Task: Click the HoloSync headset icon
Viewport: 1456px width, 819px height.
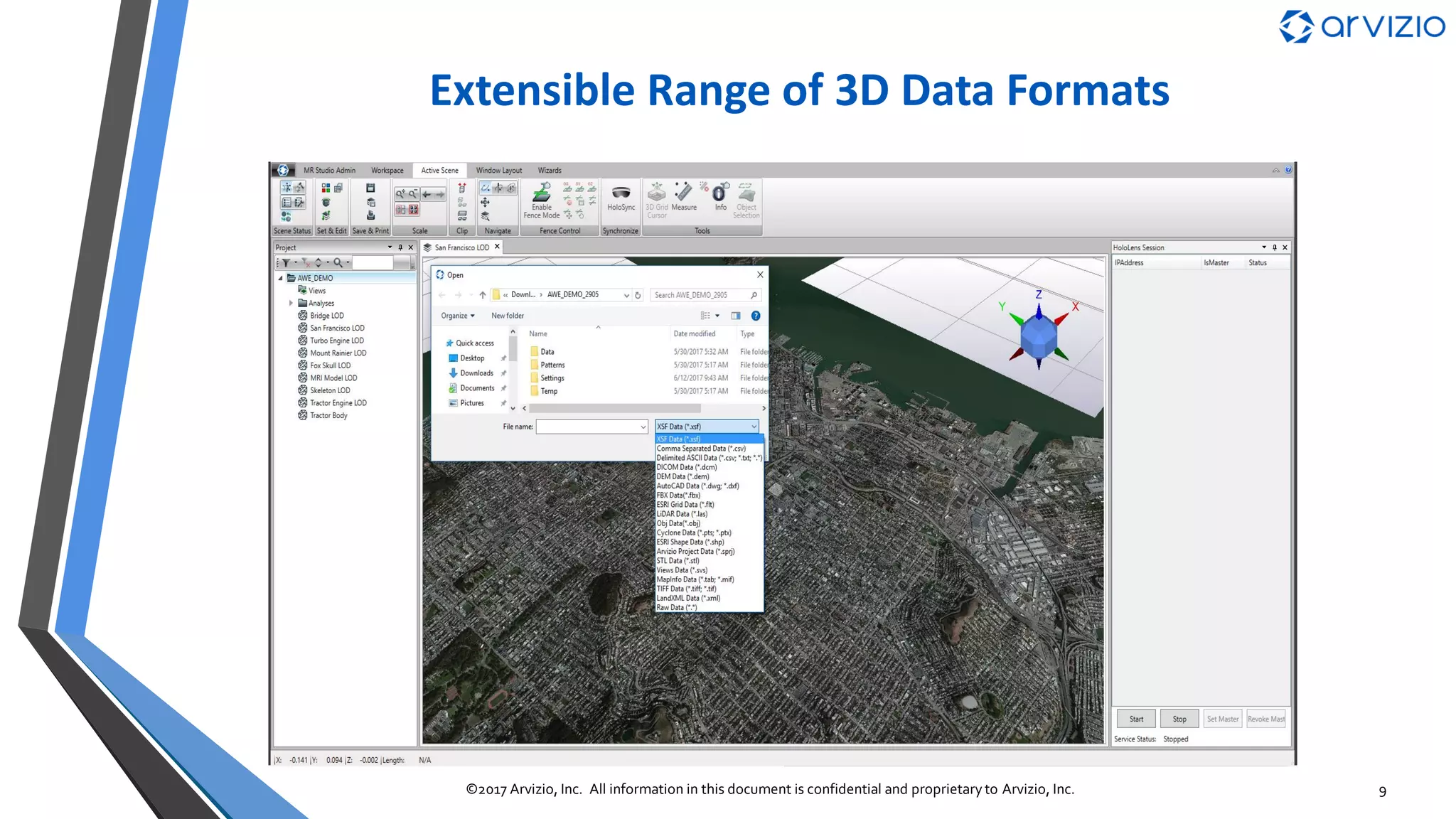Action: coord(621,193)
